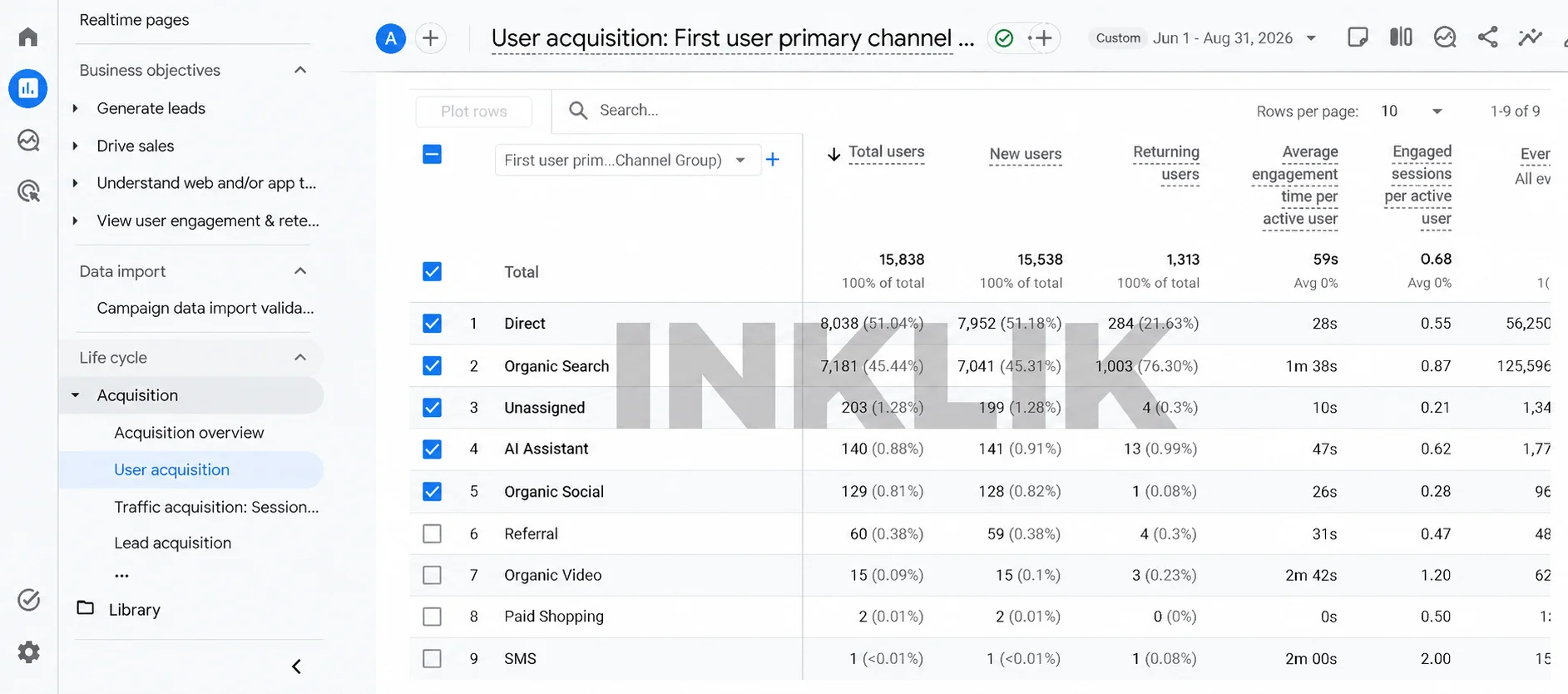Open Realtime pages report

134,20
